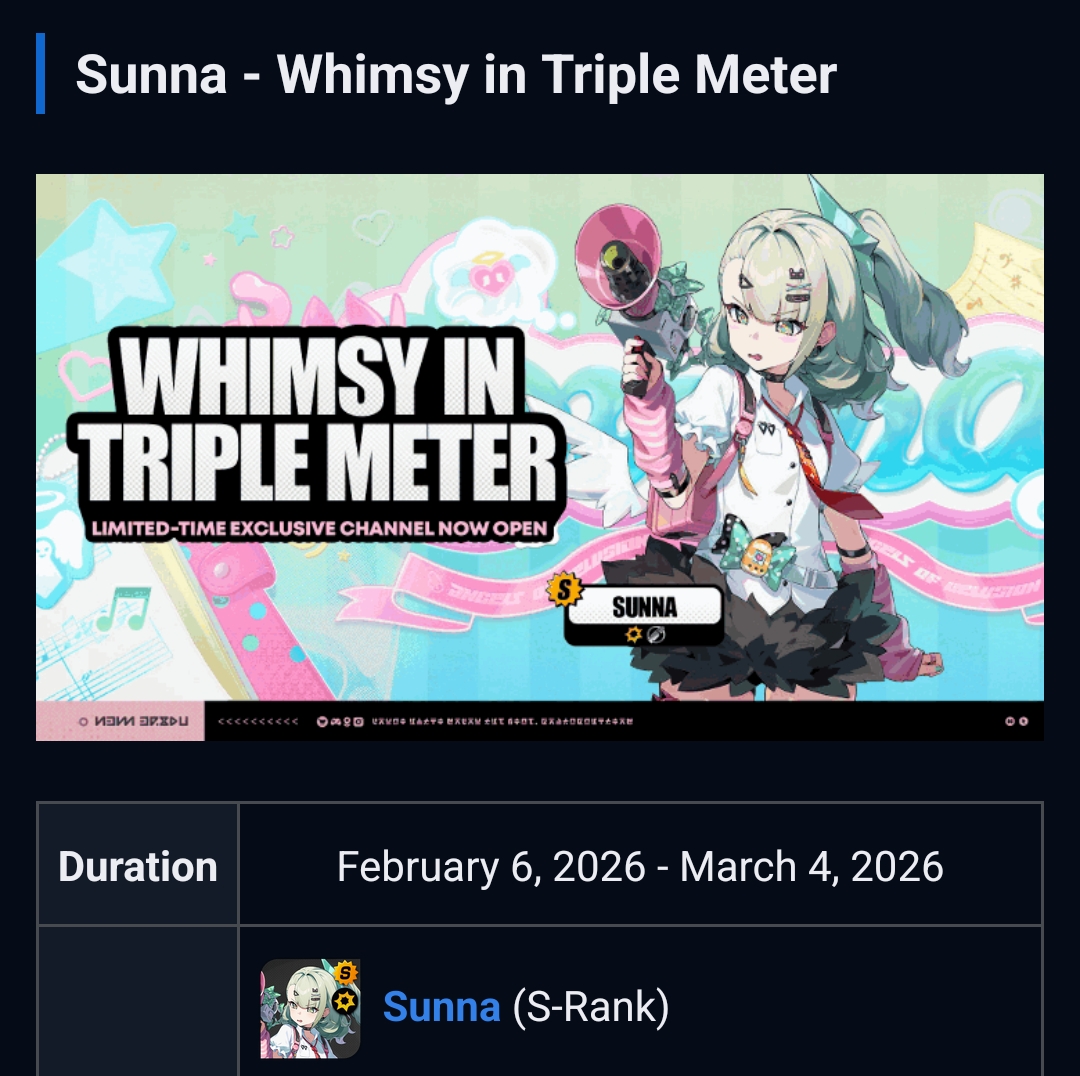Click the "Limited-Time Exclusive Channel Now Open" text
1080x1076 pixels.
click(320, 528)
